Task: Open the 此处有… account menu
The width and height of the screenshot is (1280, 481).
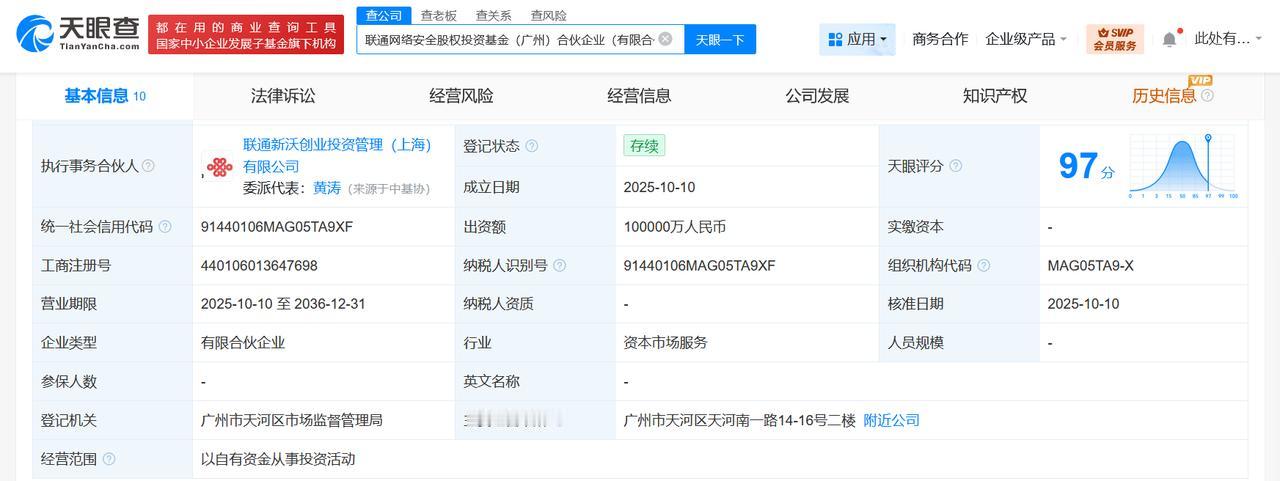Action: click(x=1228, y=39)
